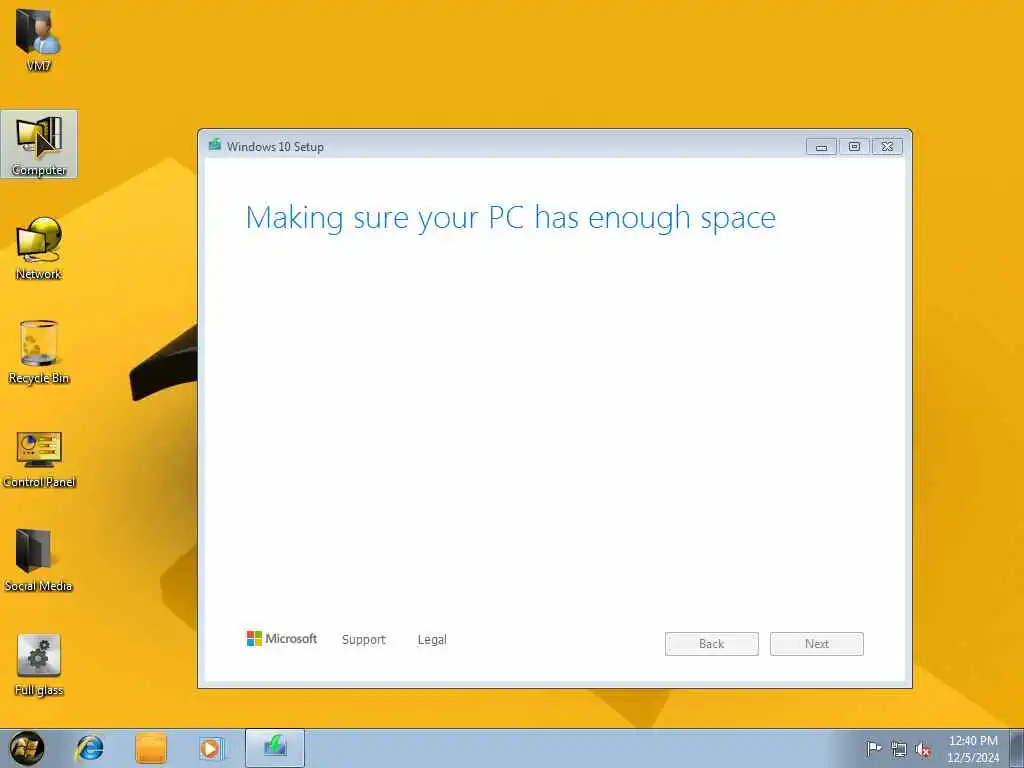
Task: Click the muted volume tray icon
Action: [x=923, y=749]
